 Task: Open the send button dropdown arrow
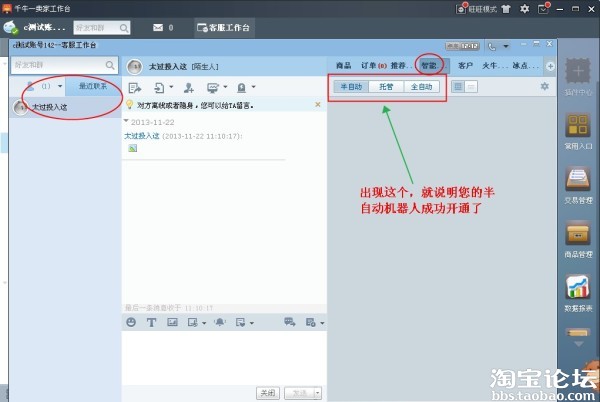pos(316,393)
